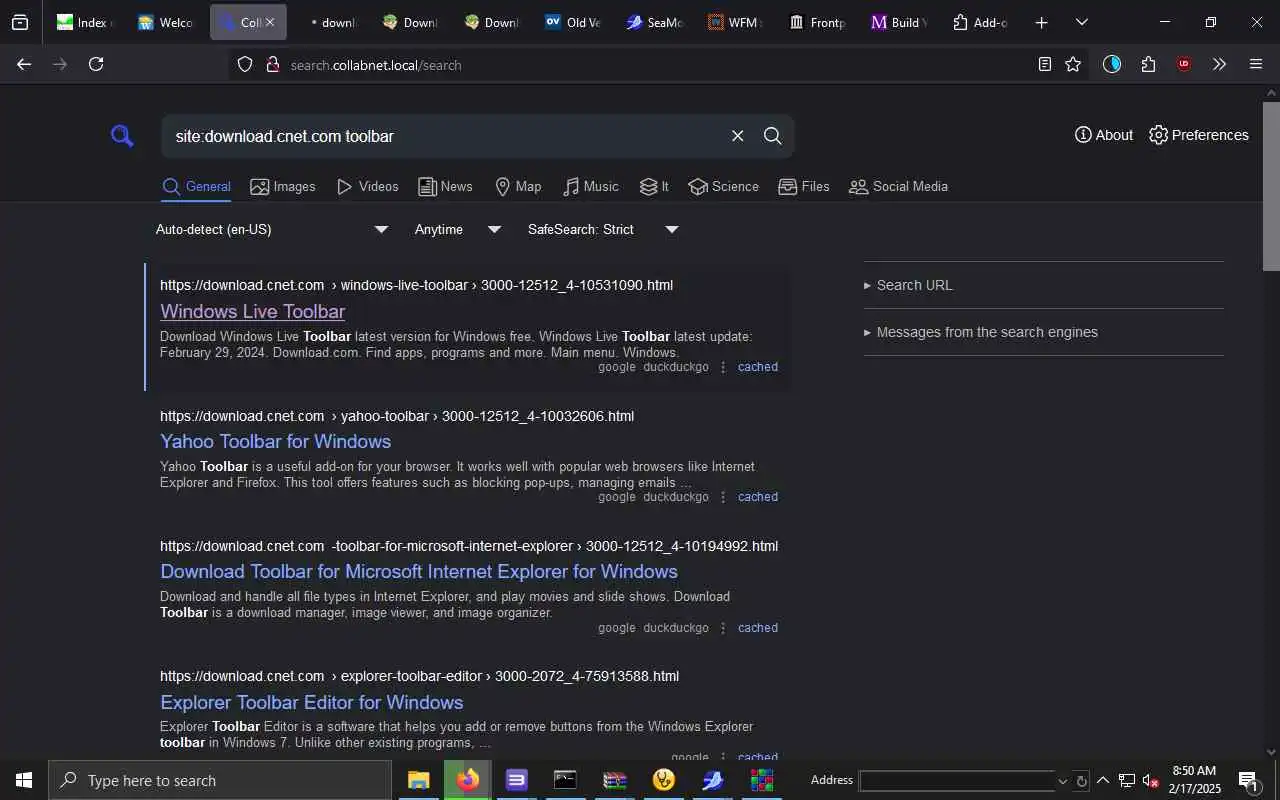Switch to the Index browser tab
This screenshot has height=800, width=1280.
(x=85, y=22)
